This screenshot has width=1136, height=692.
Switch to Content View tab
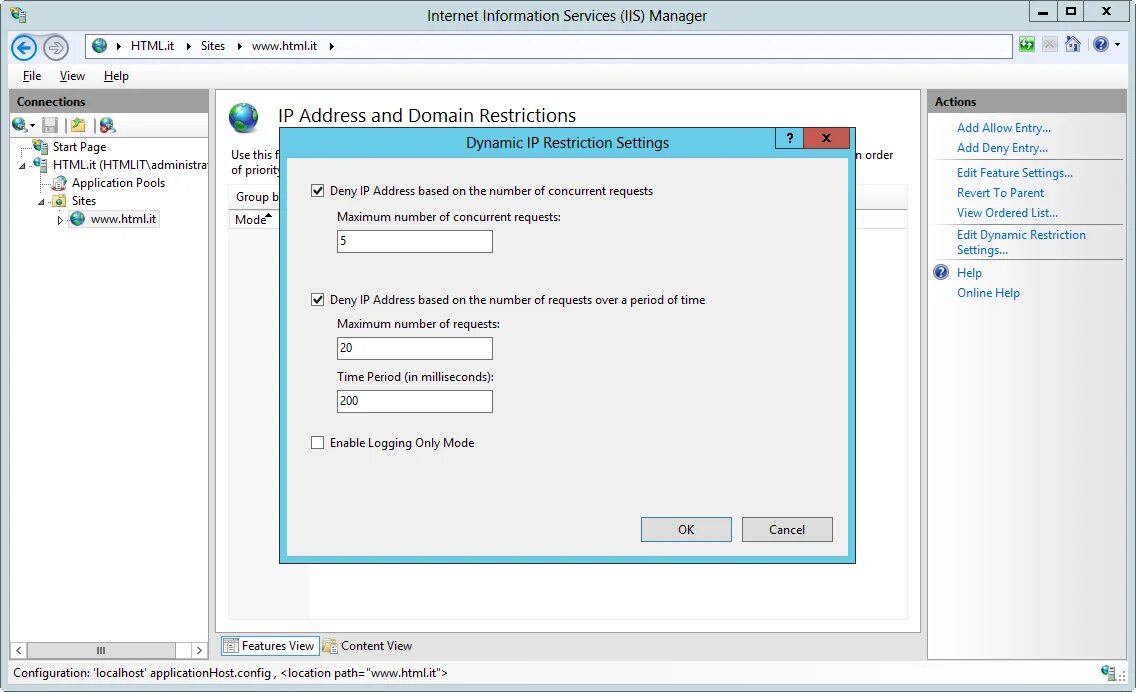(367, 646)
